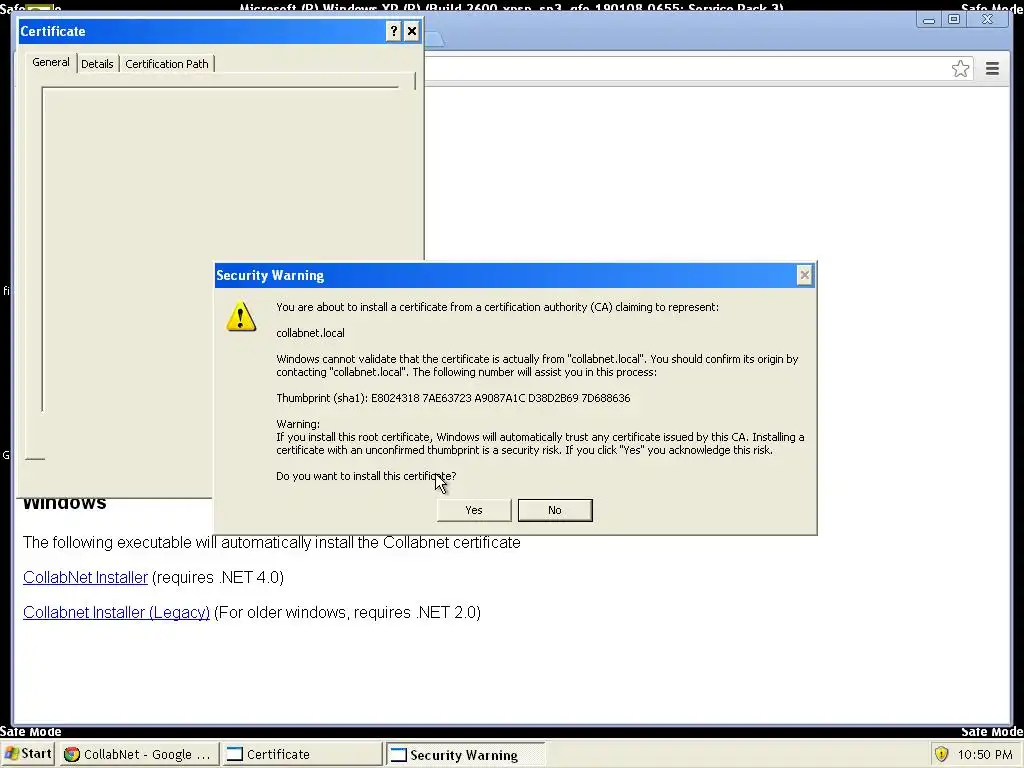Click the 10:50 PM system clock
1024x768 pixels.
tap(985, 755)
